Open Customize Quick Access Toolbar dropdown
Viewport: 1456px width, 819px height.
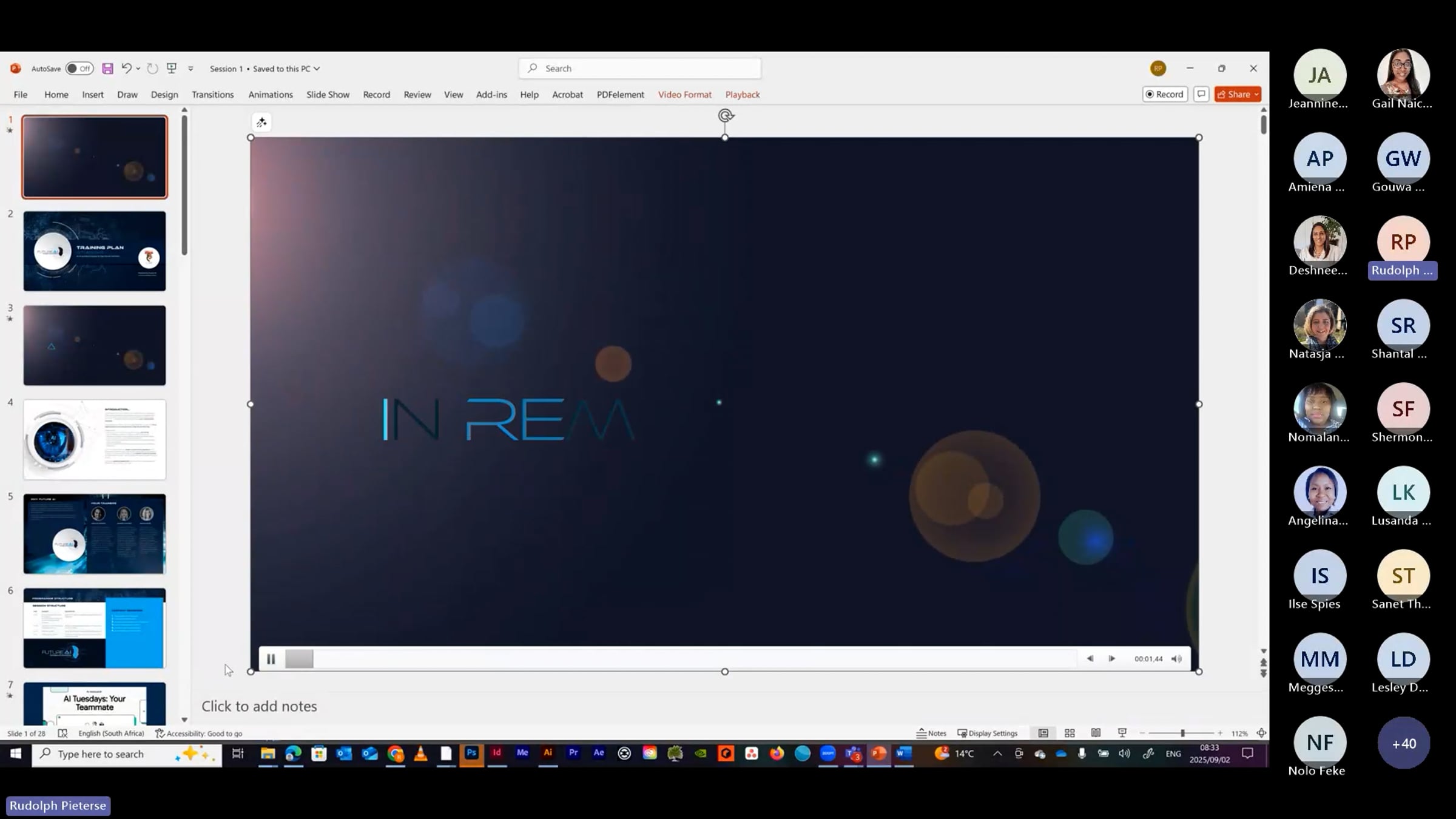(x=190, y=69)
